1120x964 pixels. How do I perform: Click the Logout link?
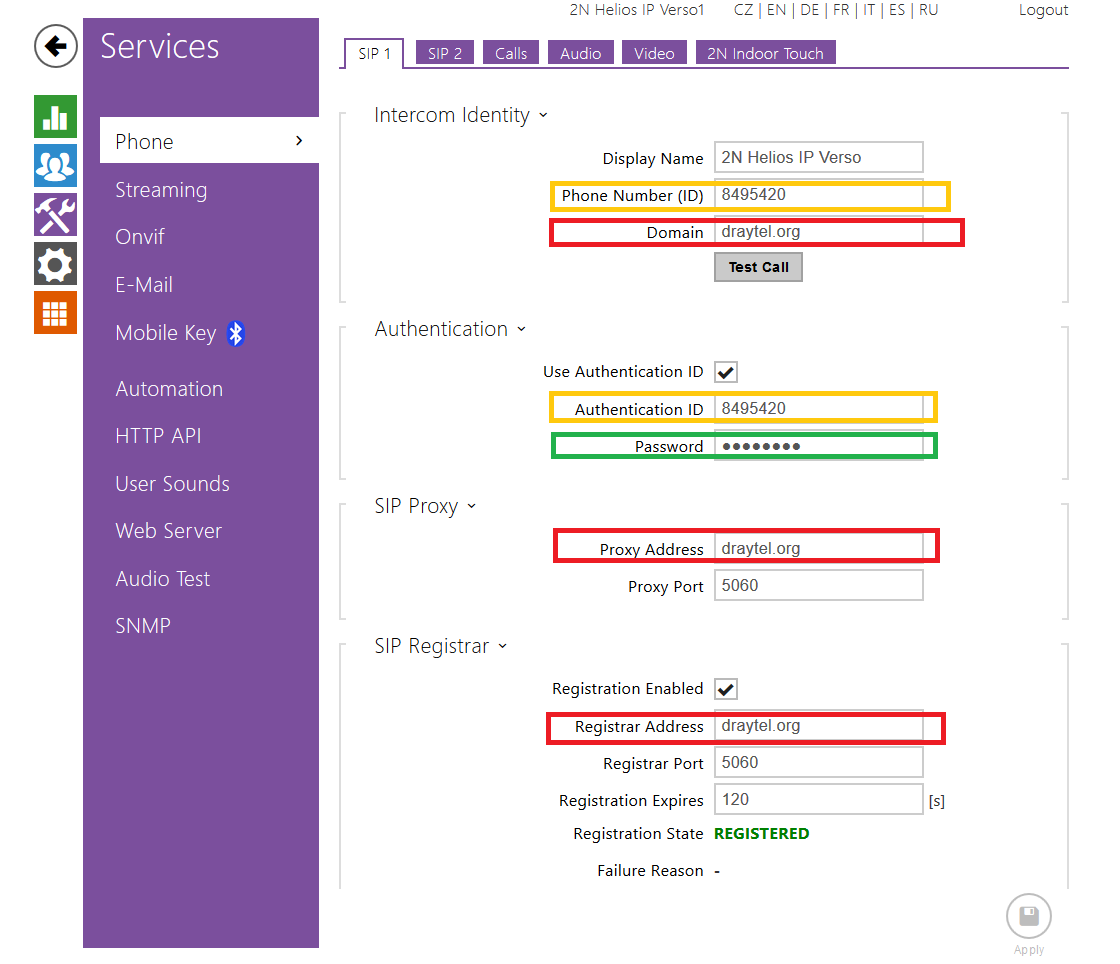(x=1043, y=10)
